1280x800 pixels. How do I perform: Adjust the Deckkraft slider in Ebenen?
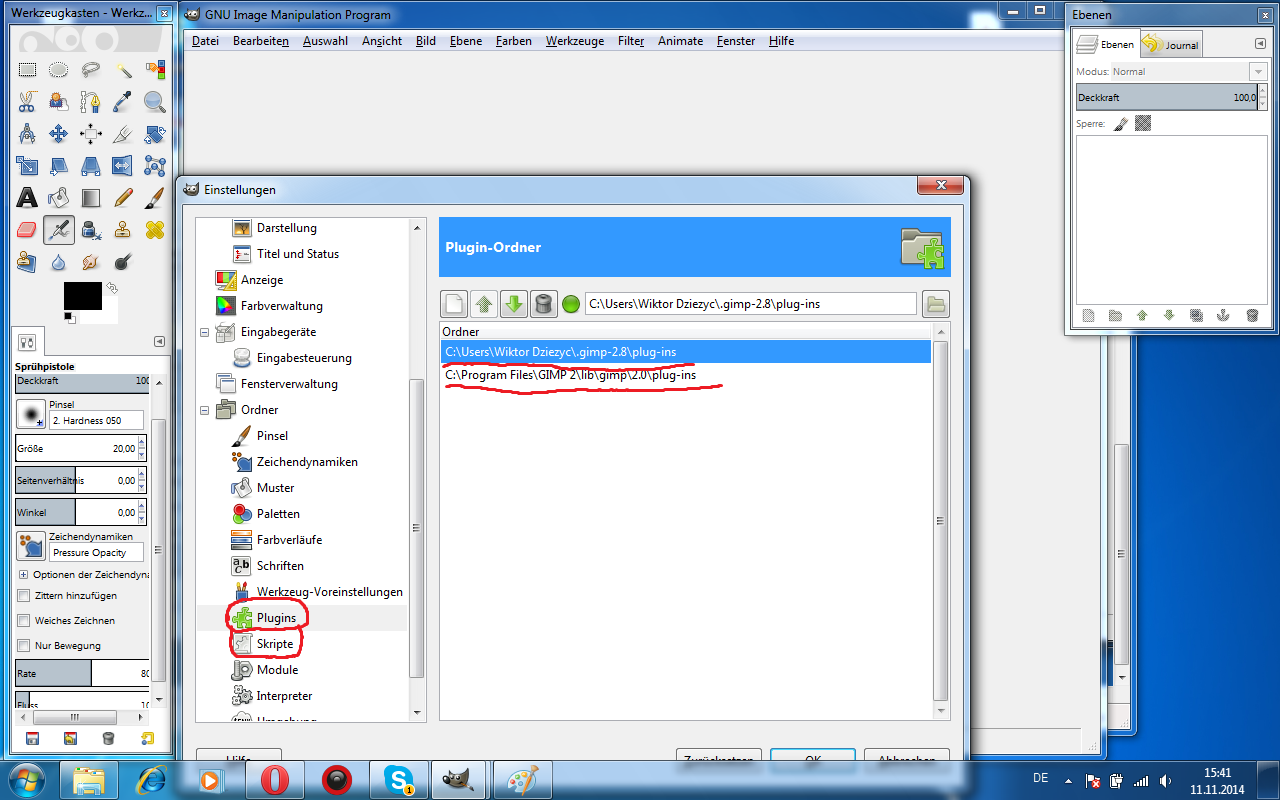(x=1167, y=98)
